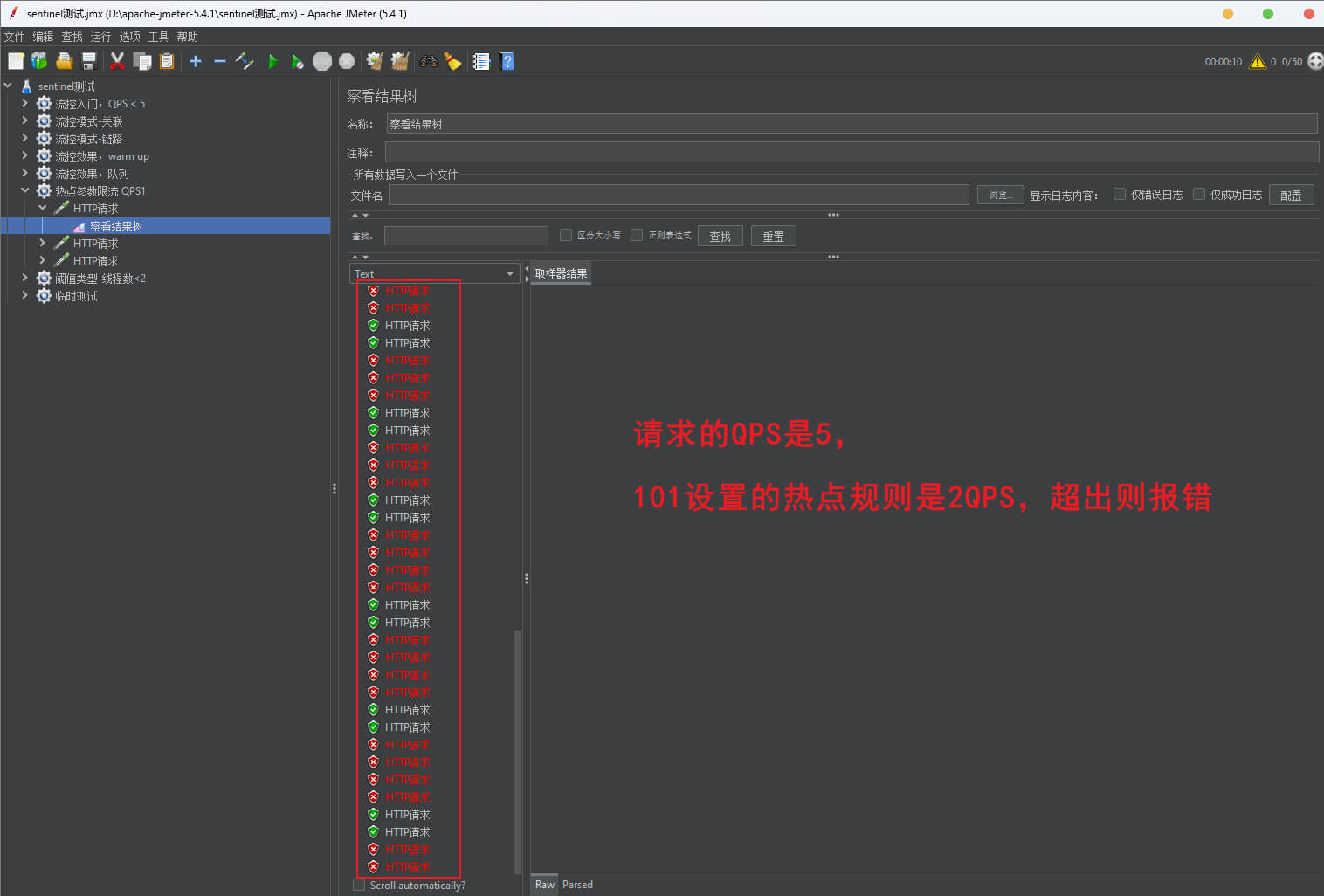Click the 名称 input field

coord(852,123)
